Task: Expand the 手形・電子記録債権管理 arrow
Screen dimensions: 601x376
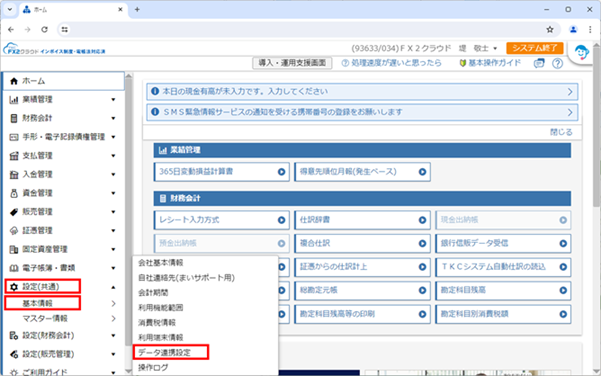Action: coord(113,137)
